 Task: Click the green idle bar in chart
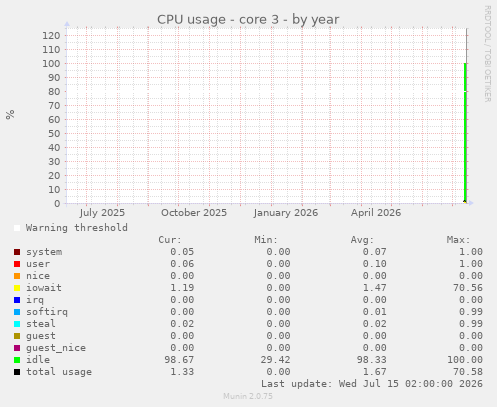(x=465, y=133)
